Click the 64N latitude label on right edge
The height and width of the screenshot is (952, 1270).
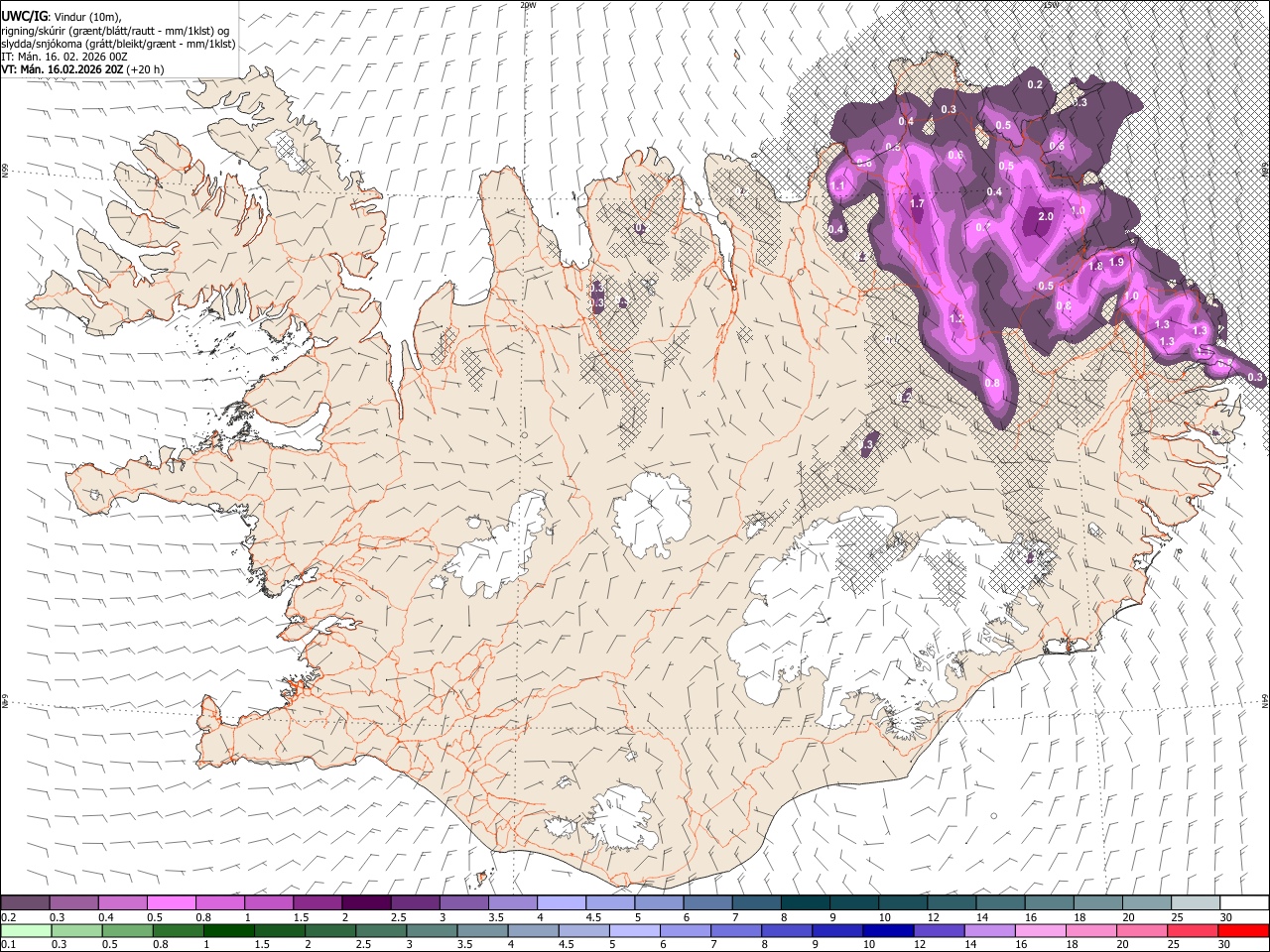1265,700
